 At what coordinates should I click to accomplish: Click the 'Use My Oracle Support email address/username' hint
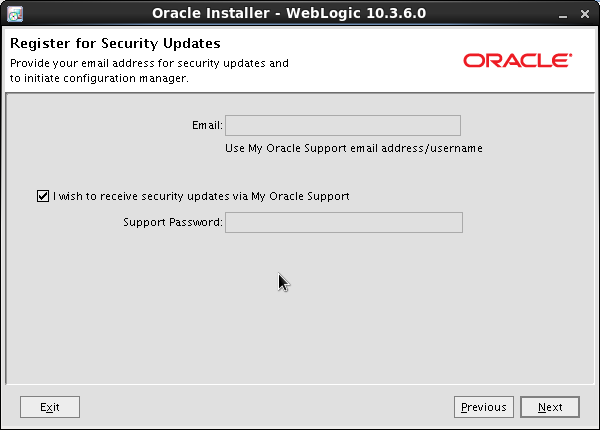tap(354, 148)
